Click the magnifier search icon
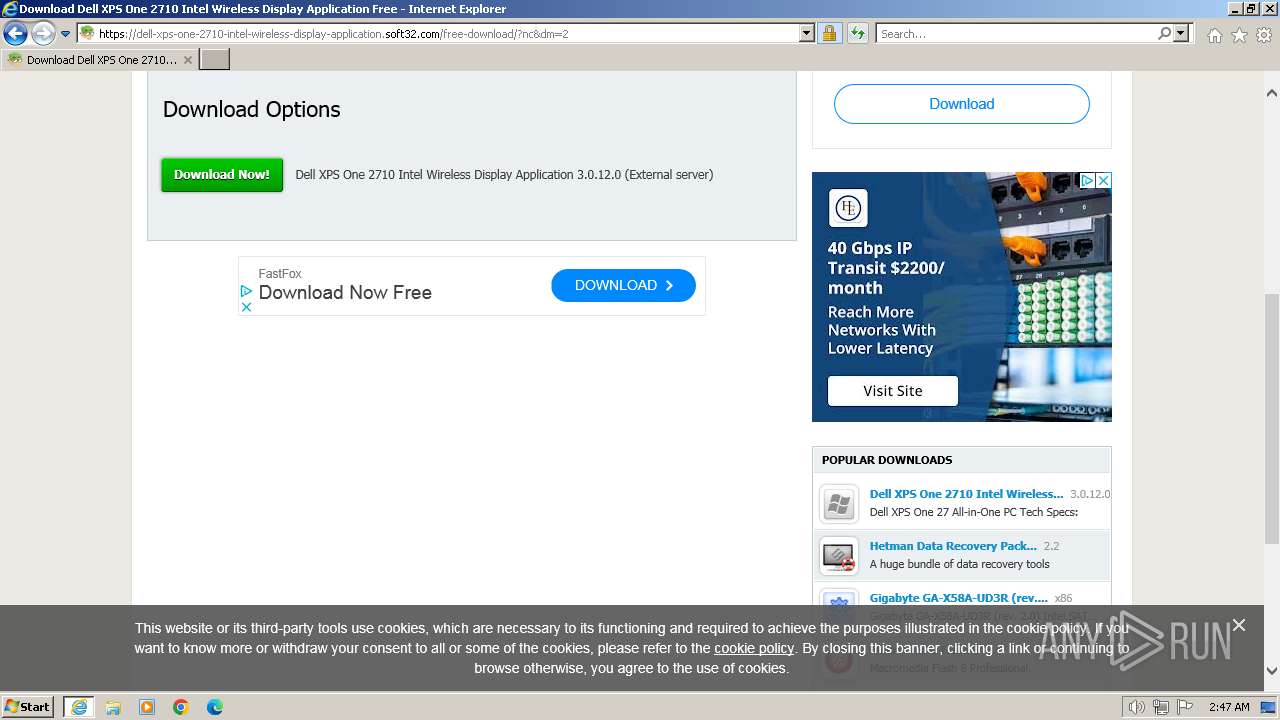Image resolution: width=1280 pixels, height=720 pixels. click(1164, 33)
